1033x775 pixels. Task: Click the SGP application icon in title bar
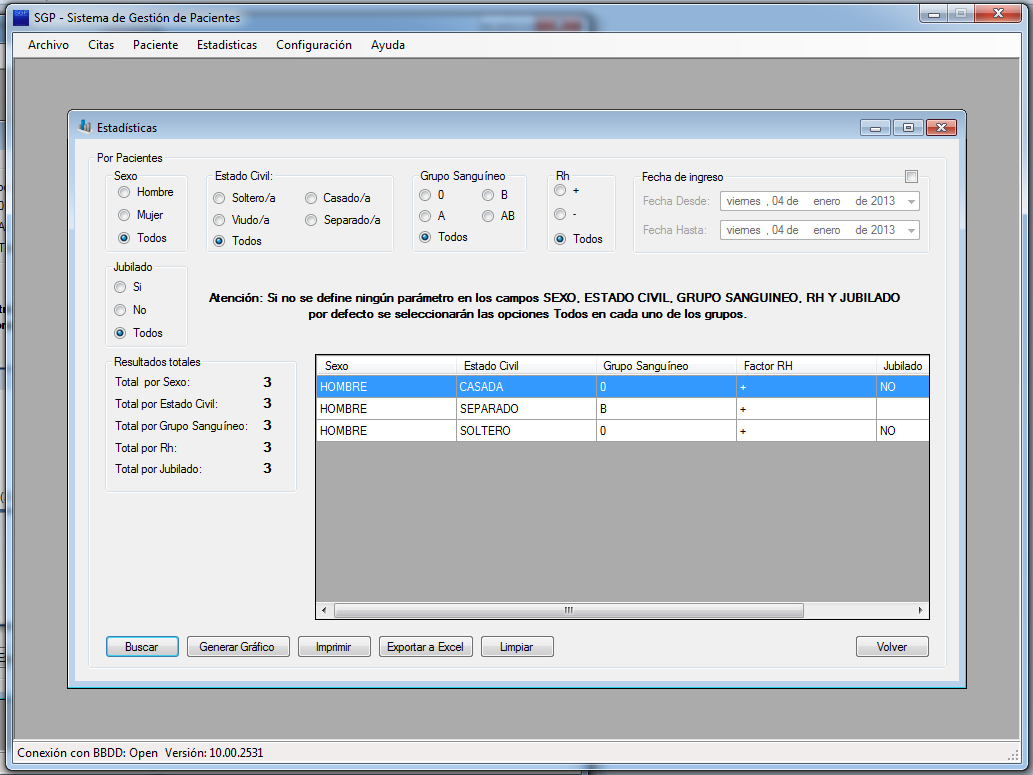(20, 17)
